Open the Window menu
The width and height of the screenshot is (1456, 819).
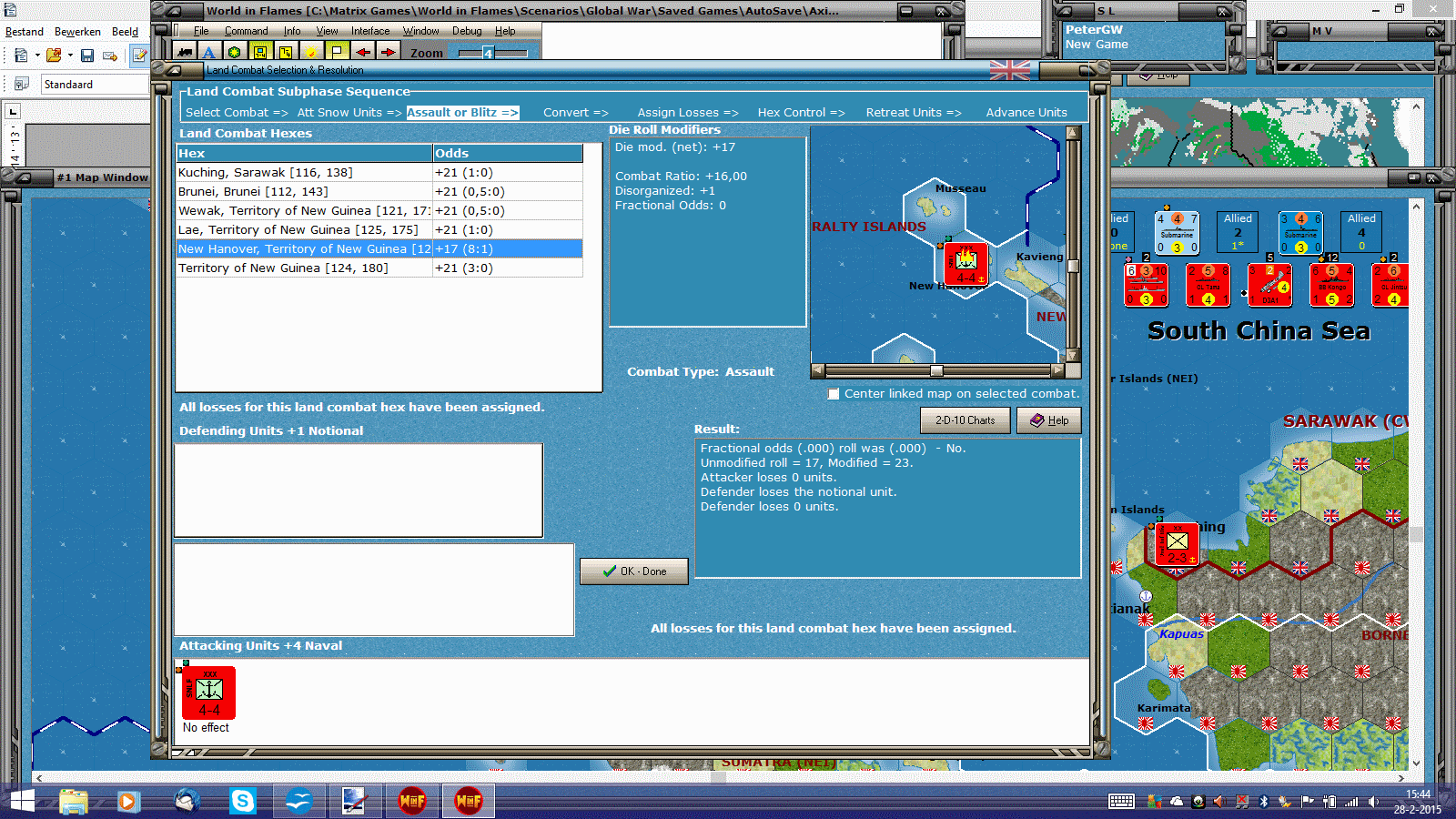click(x=421, y=31)
